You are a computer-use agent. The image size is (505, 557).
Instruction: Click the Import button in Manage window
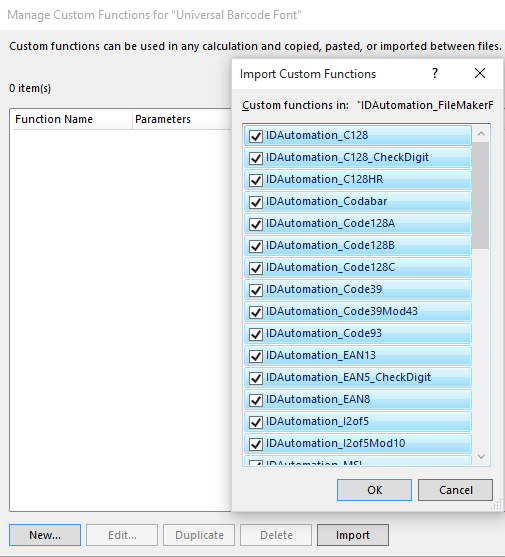(353, 535)
